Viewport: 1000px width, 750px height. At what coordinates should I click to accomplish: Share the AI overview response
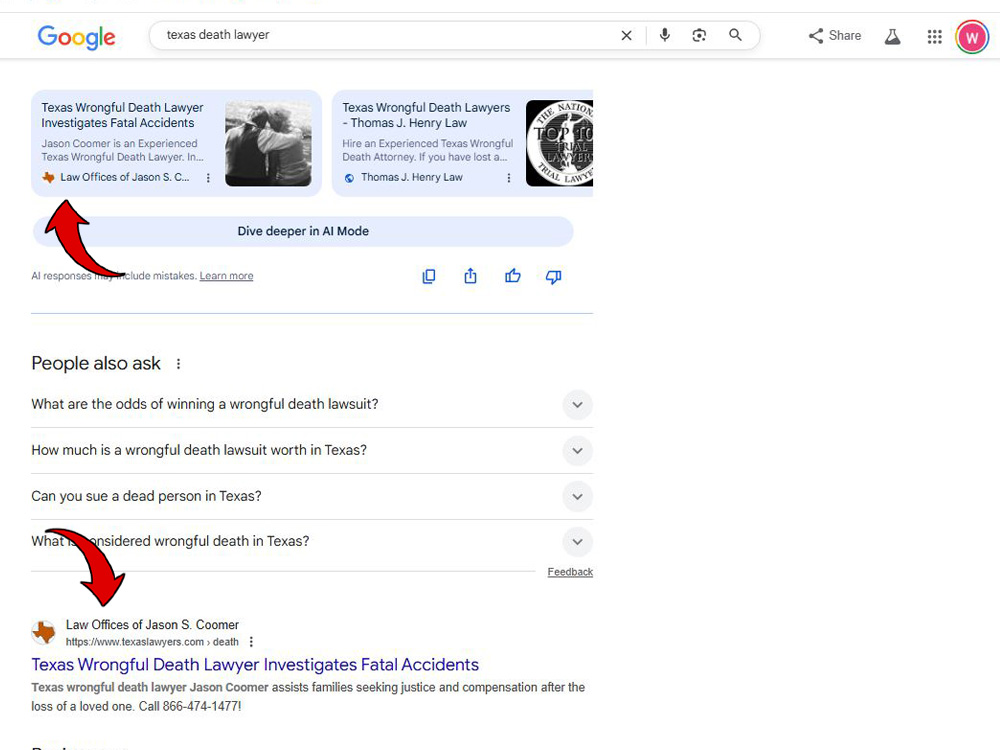470,276
